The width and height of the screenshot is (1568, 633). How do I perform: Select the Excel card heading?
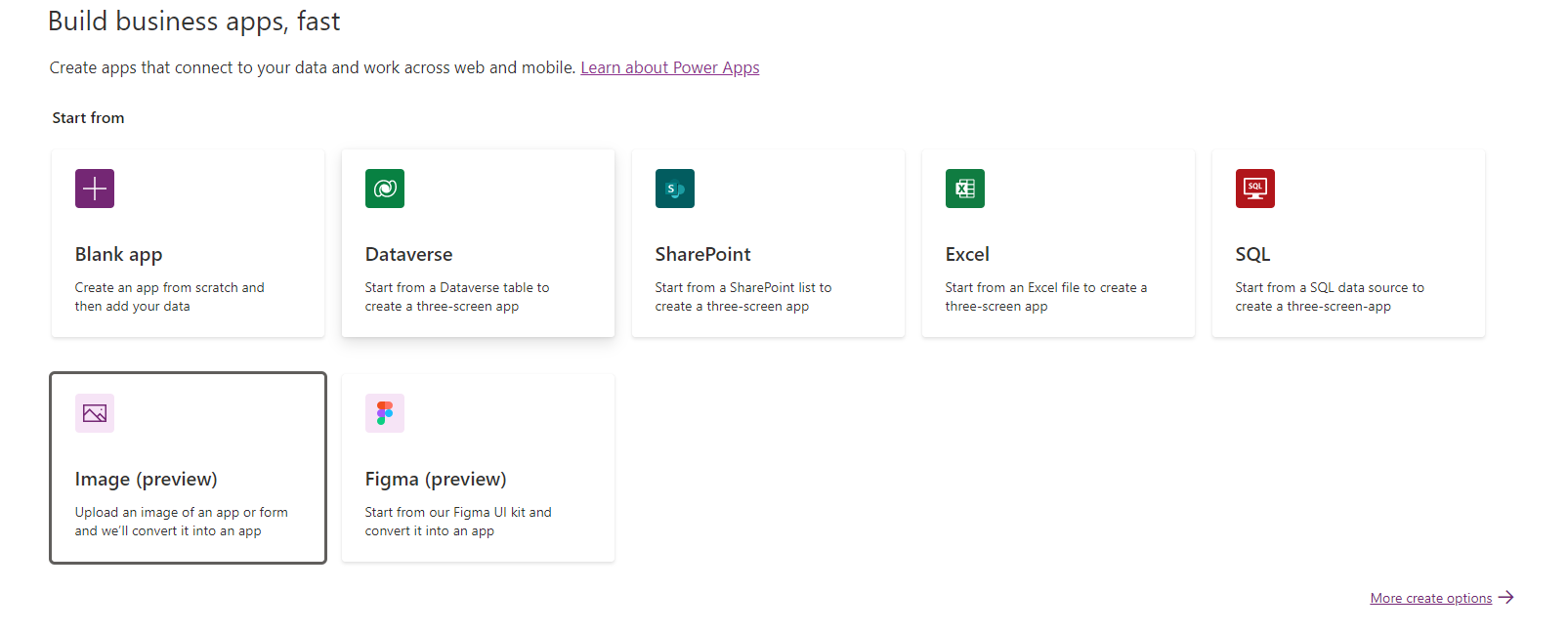click(967, 254)
